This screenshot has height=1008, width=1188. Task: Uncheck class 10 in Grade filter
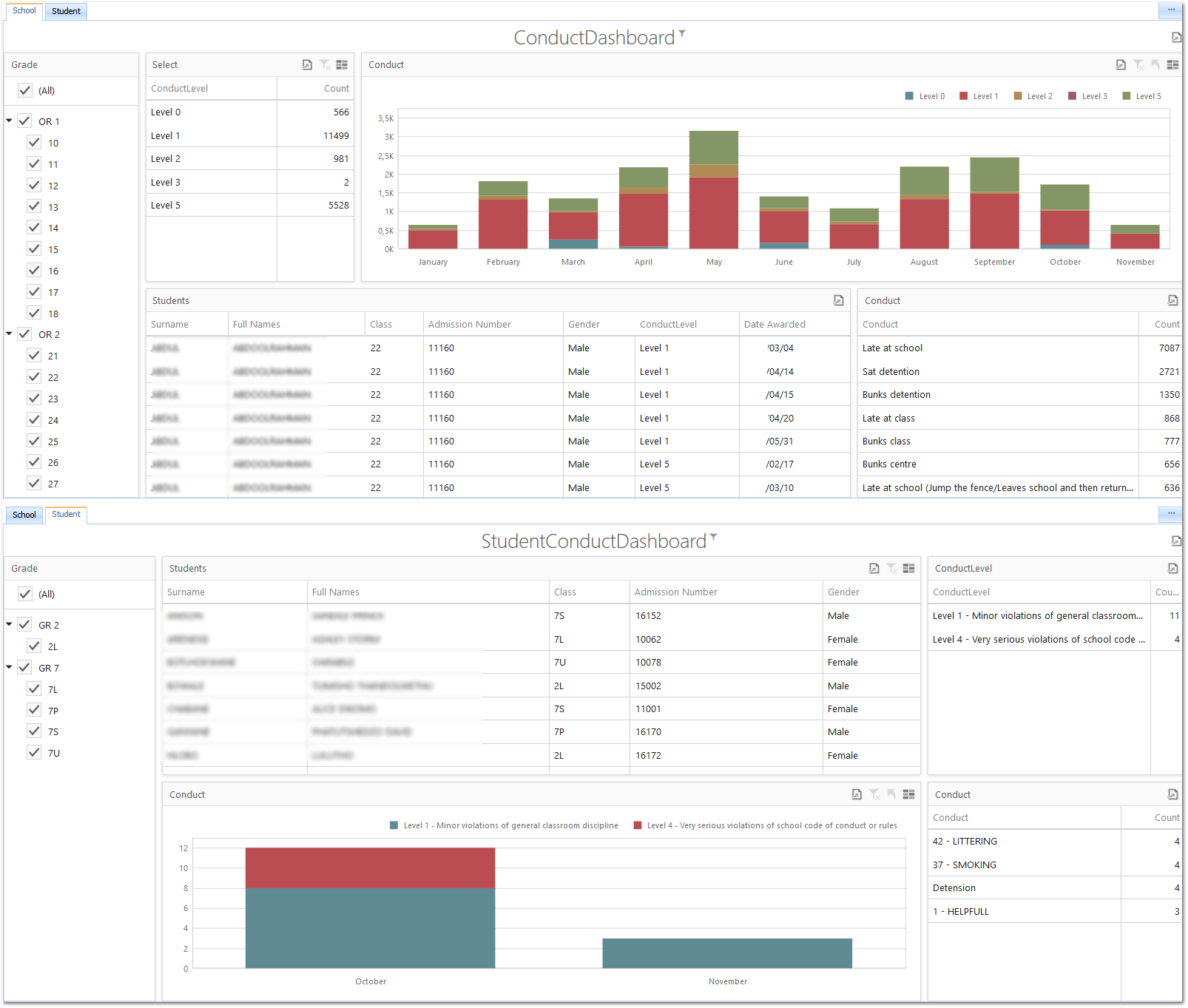34,142
